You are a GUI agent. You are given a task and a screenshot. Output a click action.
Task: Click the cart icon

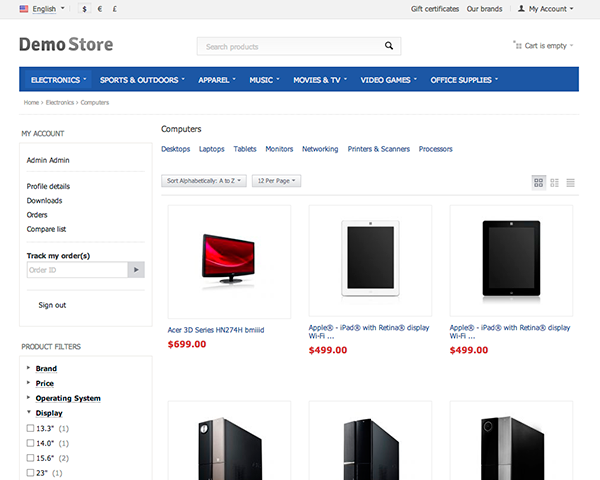[x=517, y=46]
